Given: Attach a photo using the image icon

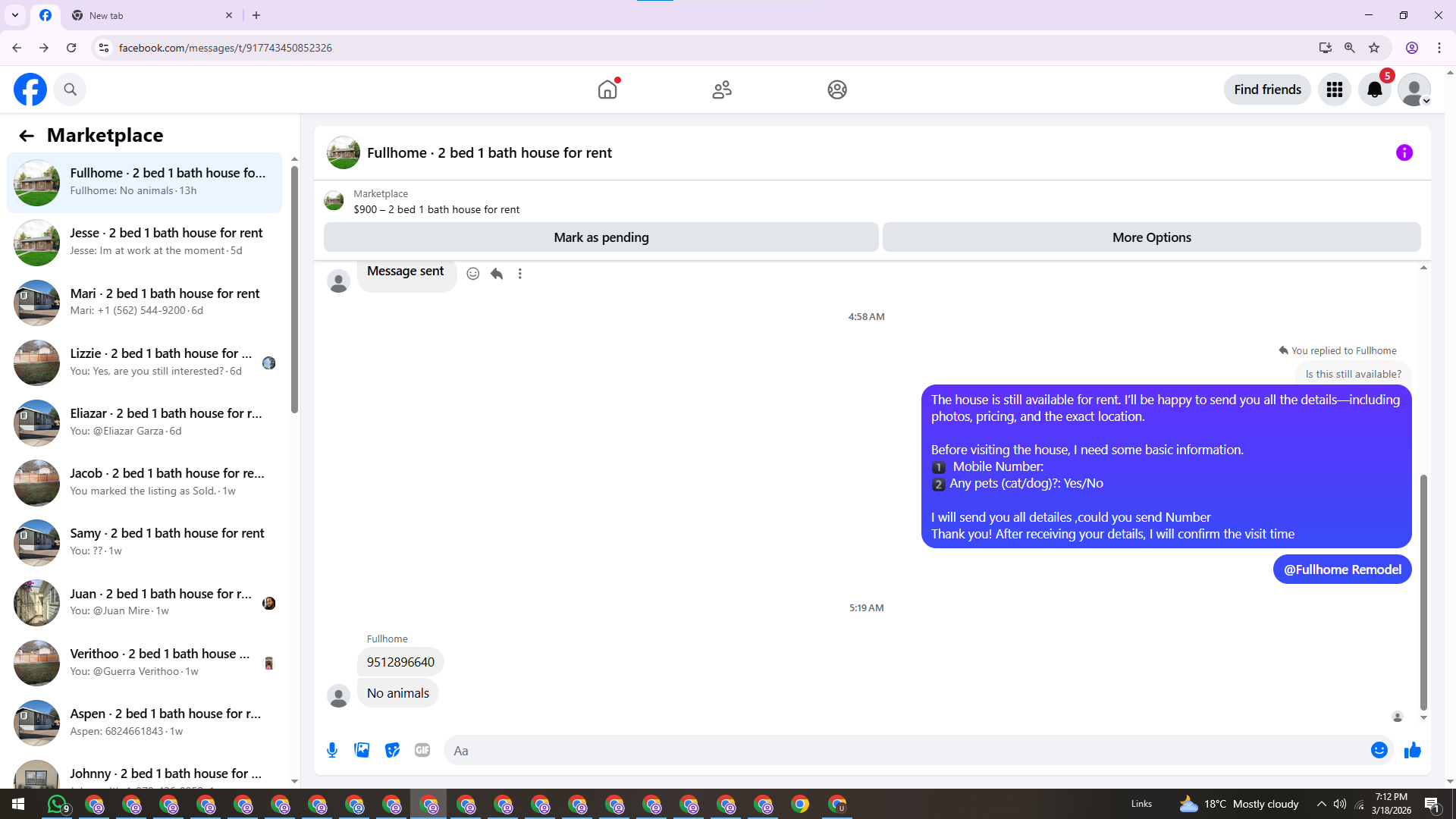Looking at the screenshot, I should tap(362, 750).
